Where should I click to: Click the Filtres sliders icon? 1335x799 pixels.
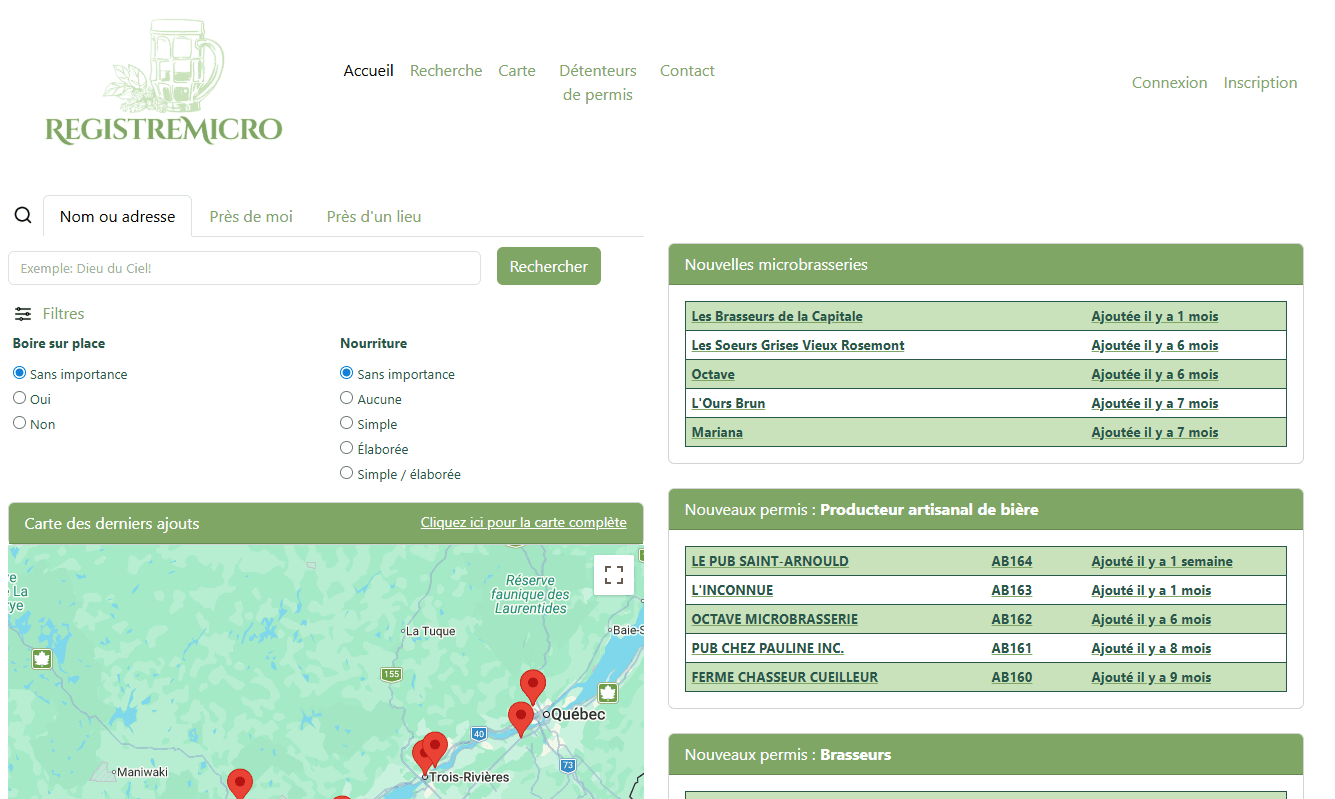23,314
